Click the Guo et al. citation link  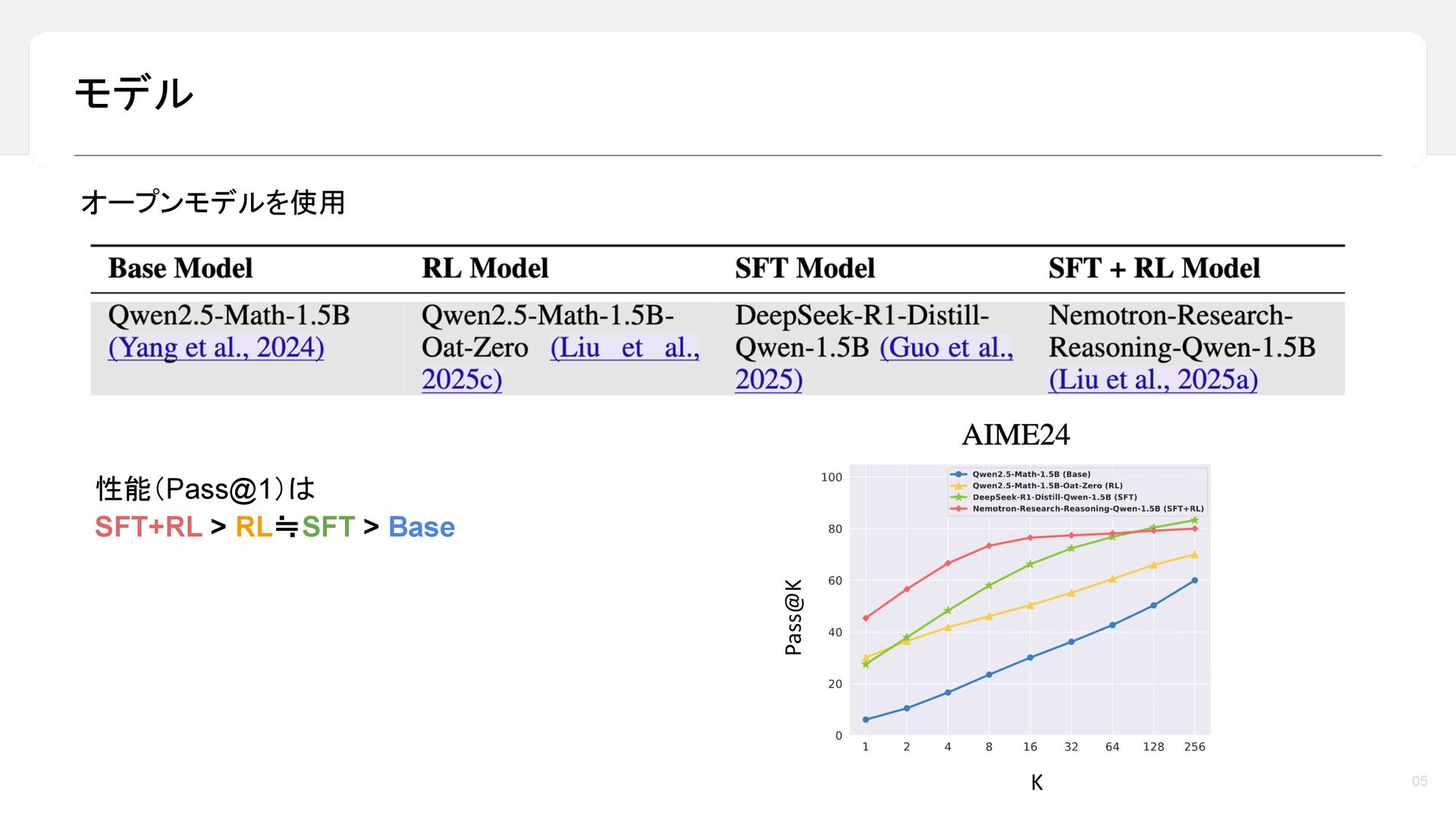click(x=946, y=348)
